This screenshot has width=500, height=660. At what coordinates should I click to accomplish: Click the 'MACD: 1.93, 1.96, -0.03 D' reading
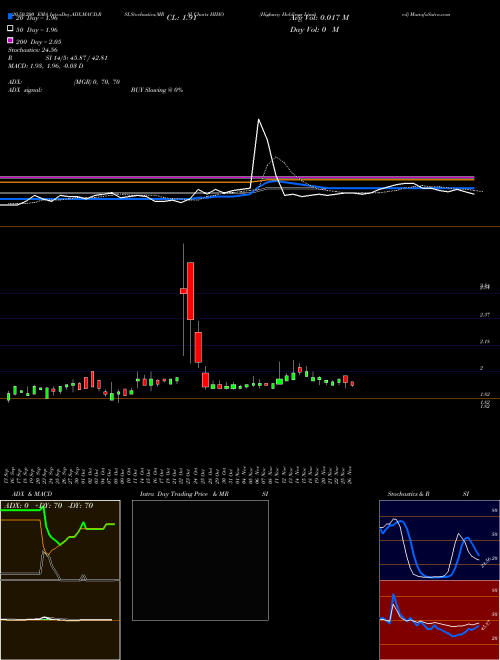[46, 66]
